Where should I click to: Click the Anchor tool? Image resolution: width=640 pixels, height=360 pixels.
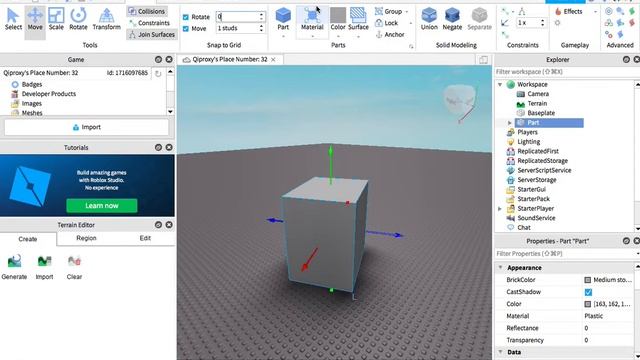[389, 35]
